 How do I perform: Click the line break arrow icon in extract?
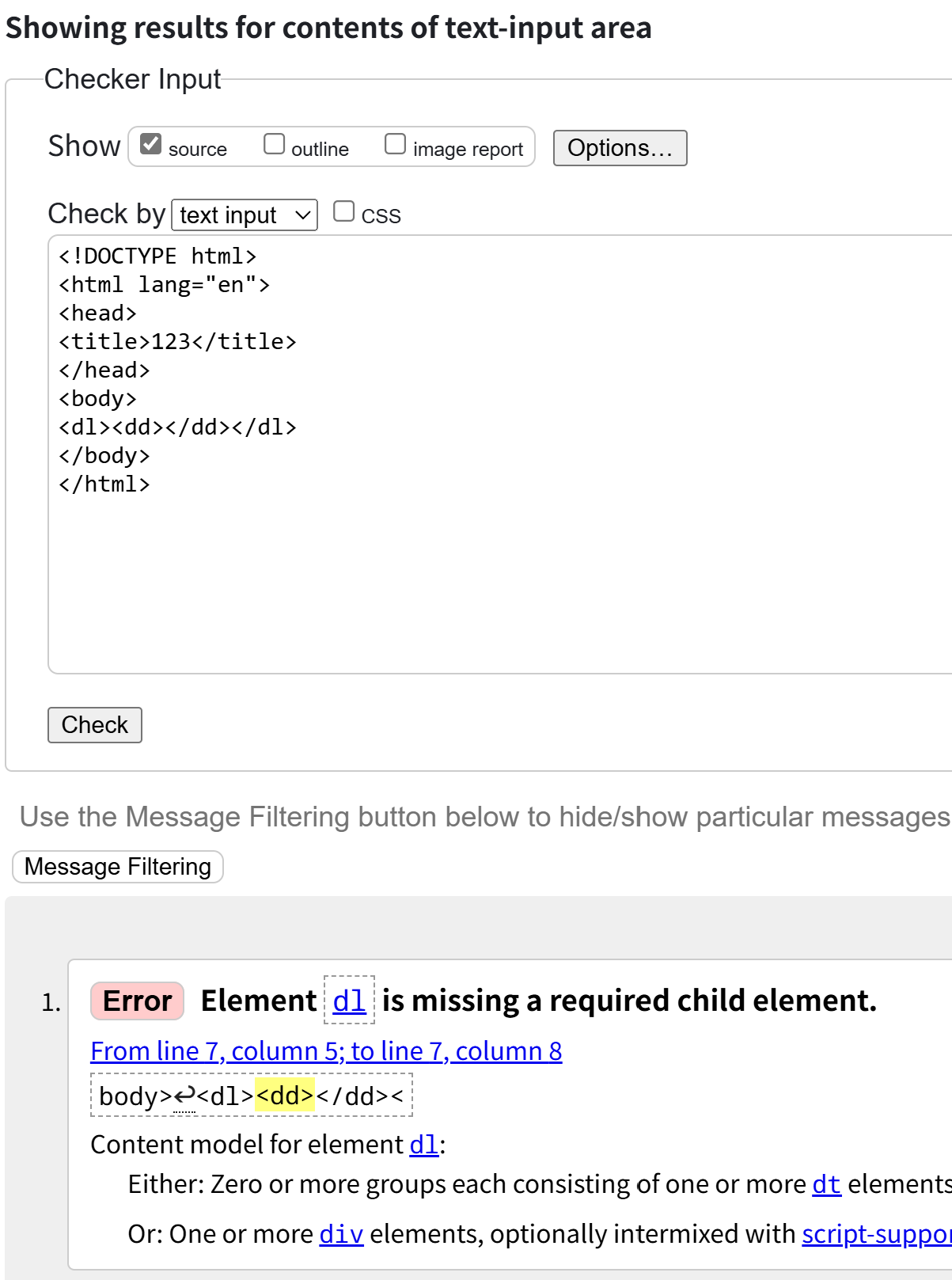pyautogui.click(x=184, y=1096)
